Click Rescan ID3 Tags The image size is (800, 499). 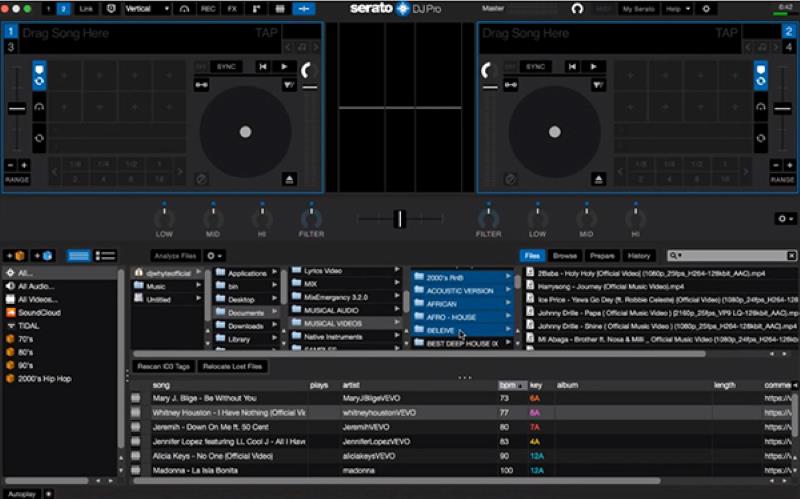[163, 366]
